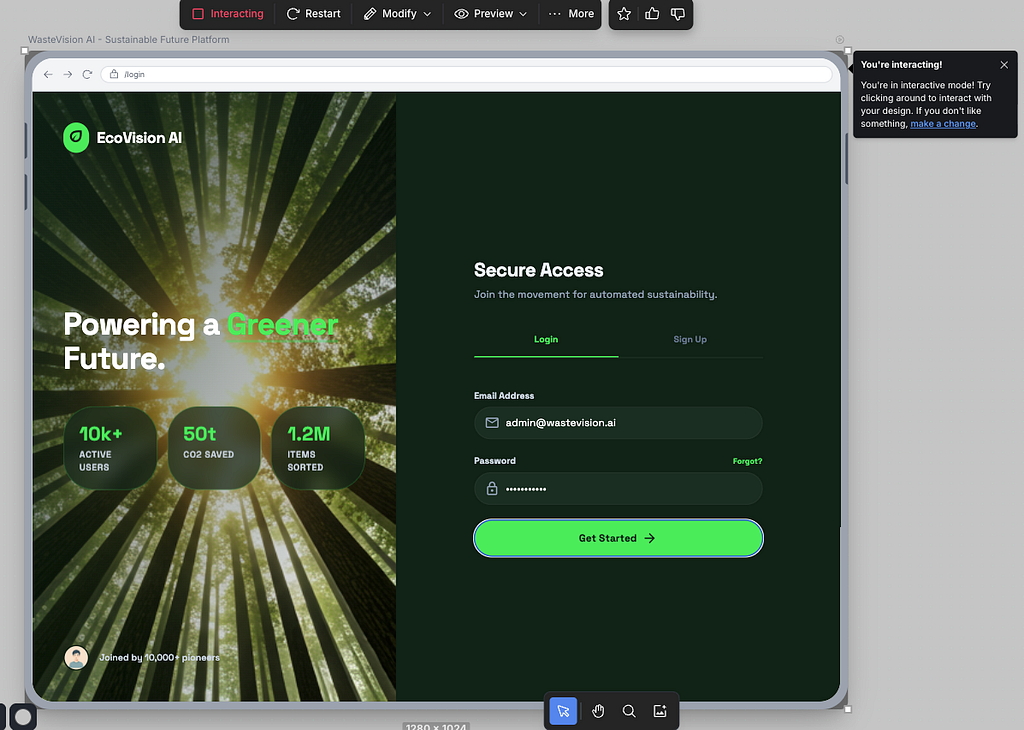The image size is (1024, 730).
Task: Click the Joined by 10,000+ pioneers text
Action: (x=159, y=658)
